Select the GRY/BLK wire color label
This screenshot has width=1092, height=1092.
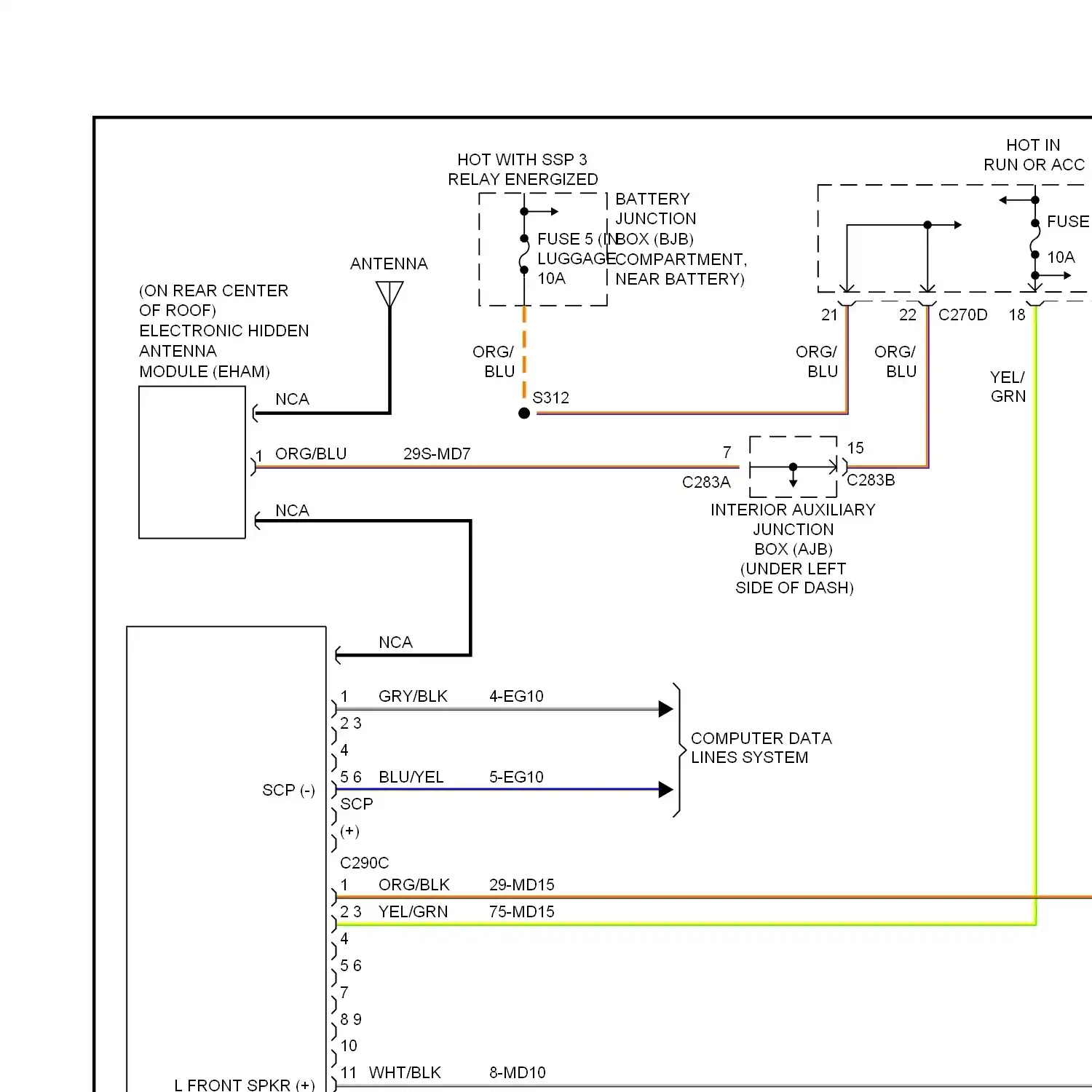click(413, 696)
